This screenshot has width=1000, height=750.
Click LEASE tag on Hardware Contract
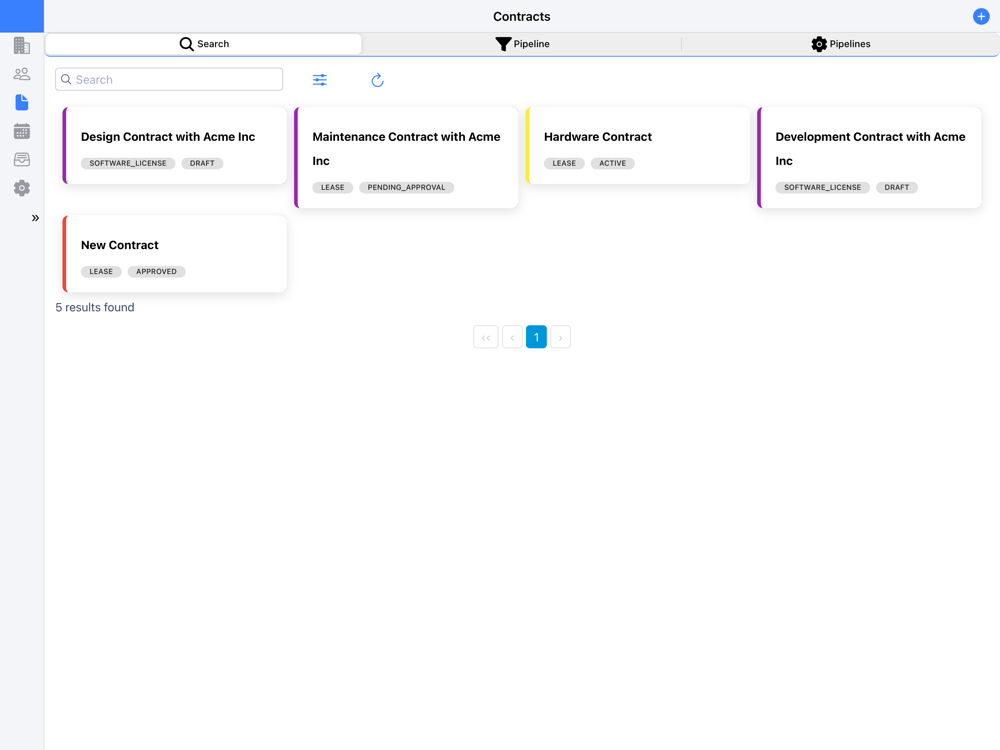pyautogui.click(x=564, y=163)
